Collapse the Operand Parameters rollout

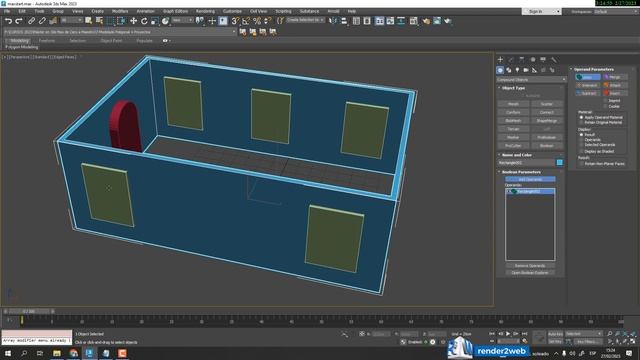point(593,69)
